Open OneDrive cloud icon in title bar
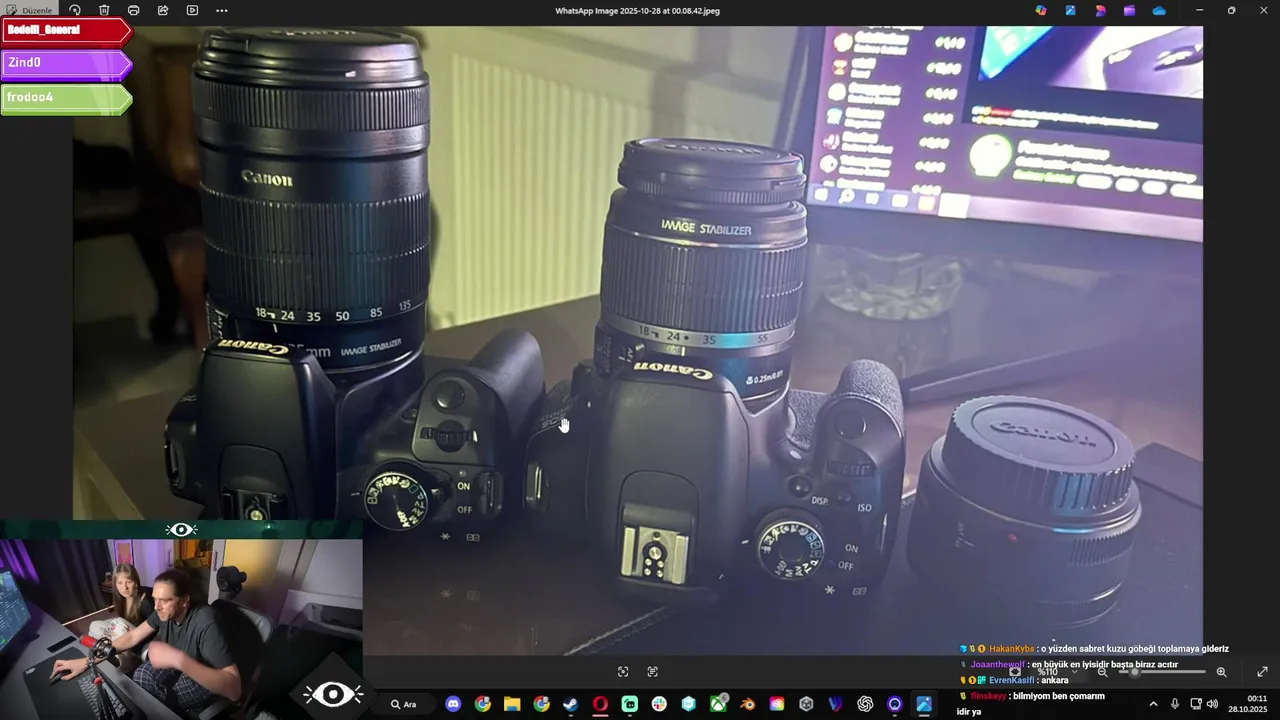The image size is (1280, 720). click(x=1159, y=10)
